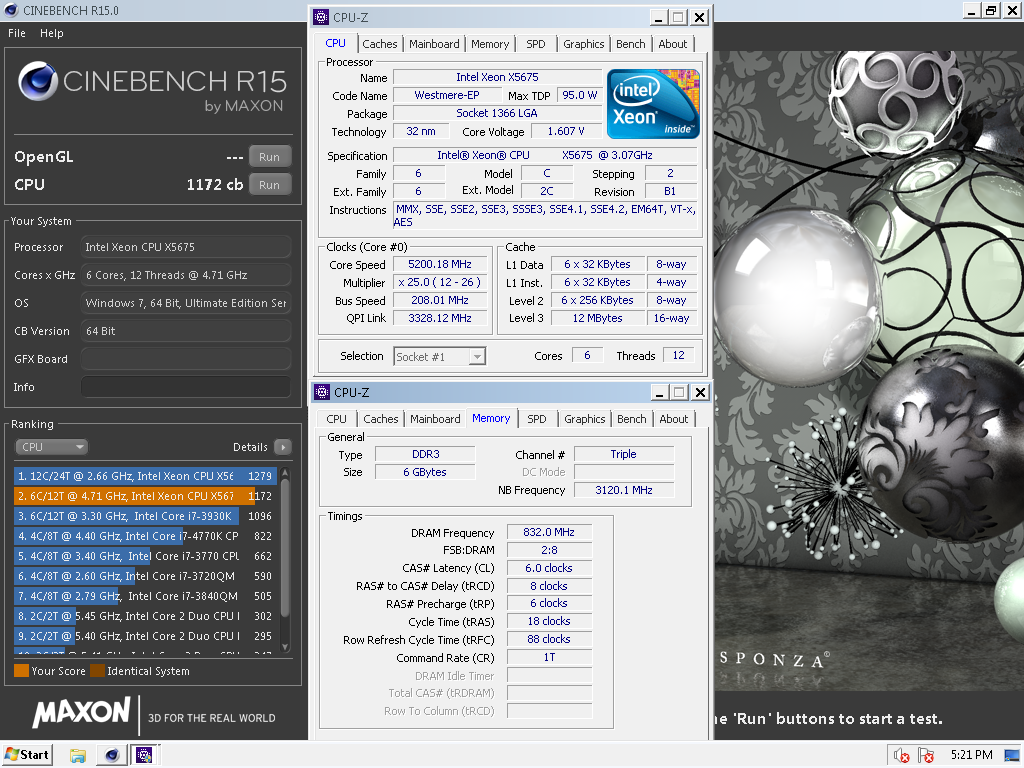Select ranking row 6. Core i7-3720QM
The width and height of the screenshot is (1024, 768).
[x=145, y=576]
